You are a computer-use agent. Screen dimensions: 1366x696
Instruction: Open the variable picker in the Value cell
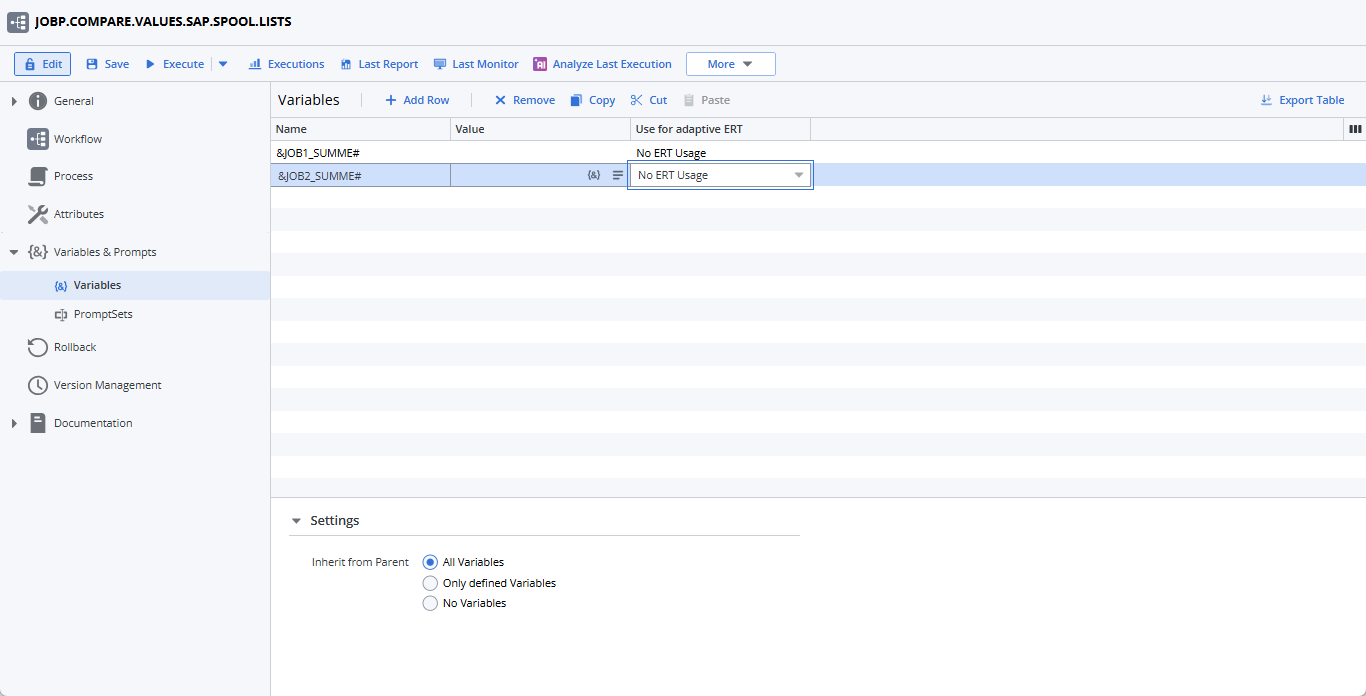[x=594, y=174]
